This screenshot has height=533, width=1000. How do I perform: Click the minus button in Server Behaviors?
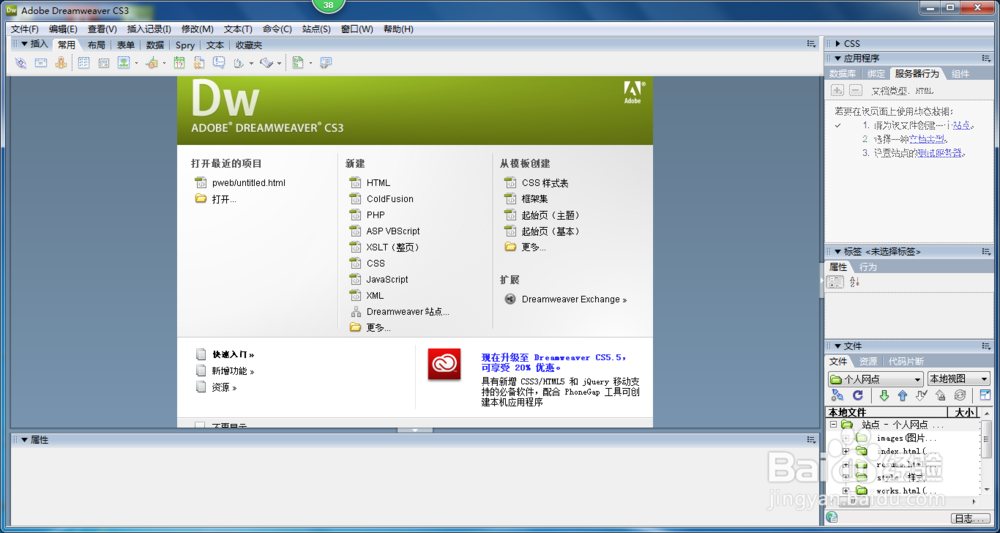[x=855, y=91]
